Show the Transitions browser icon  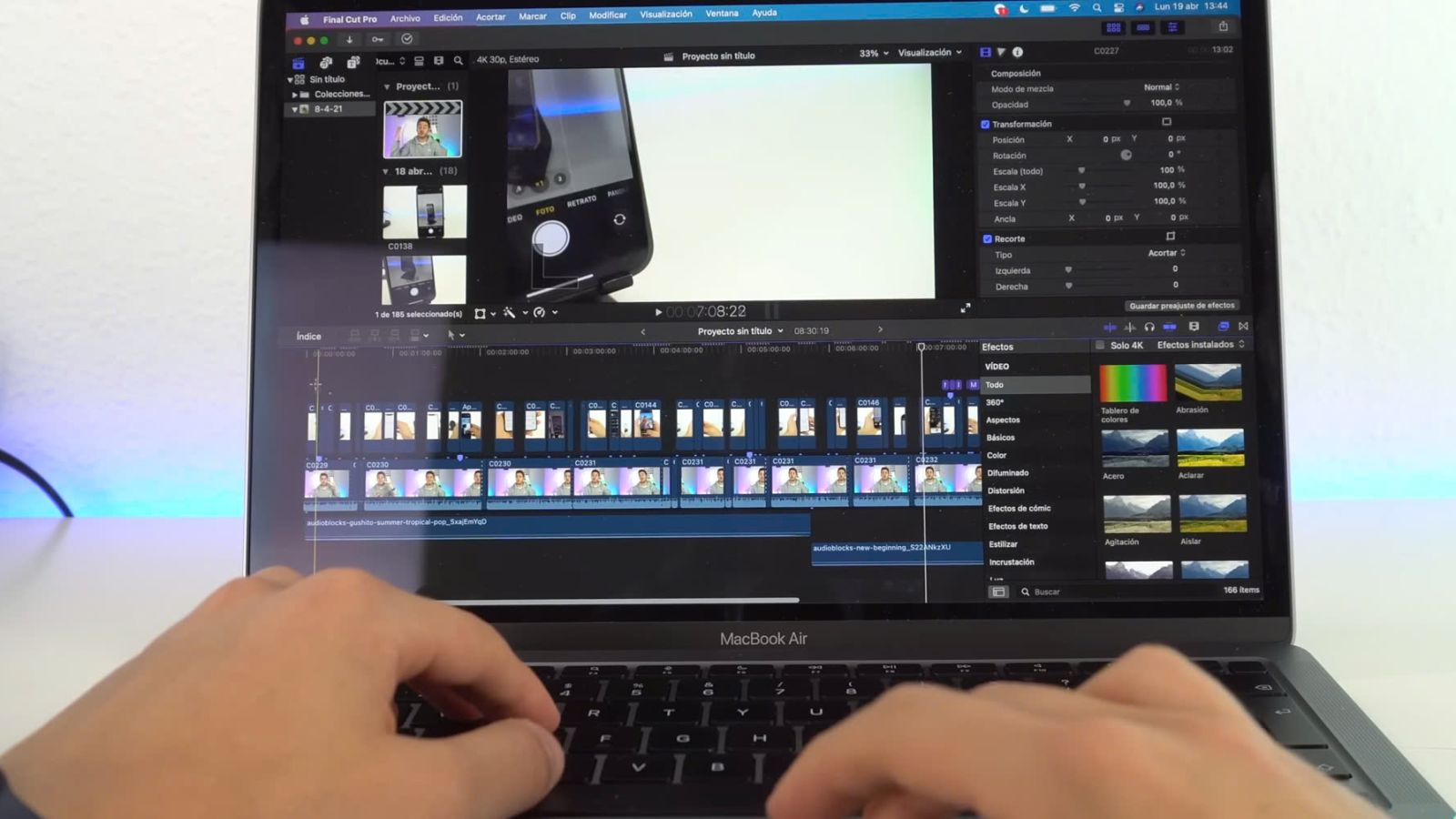point(1243,327)
